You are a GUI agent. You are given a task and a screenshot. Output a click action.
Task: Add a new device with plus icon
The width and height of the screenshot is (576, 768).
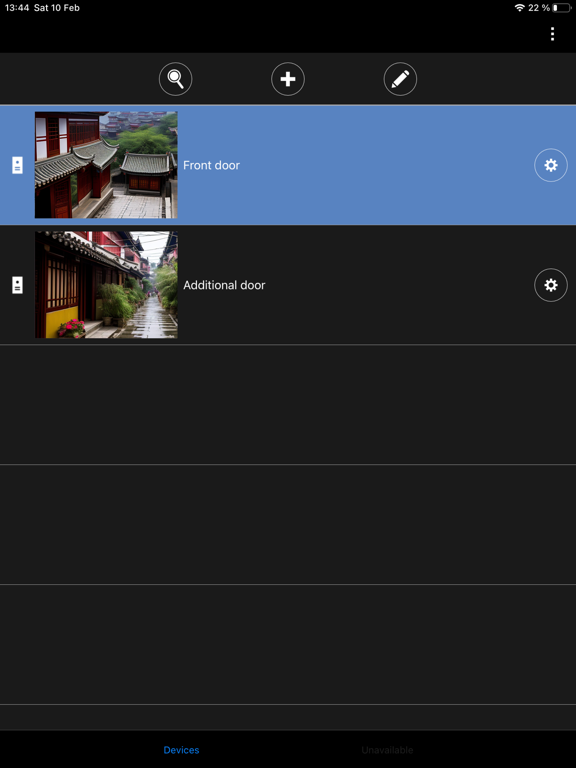(288, 79)
